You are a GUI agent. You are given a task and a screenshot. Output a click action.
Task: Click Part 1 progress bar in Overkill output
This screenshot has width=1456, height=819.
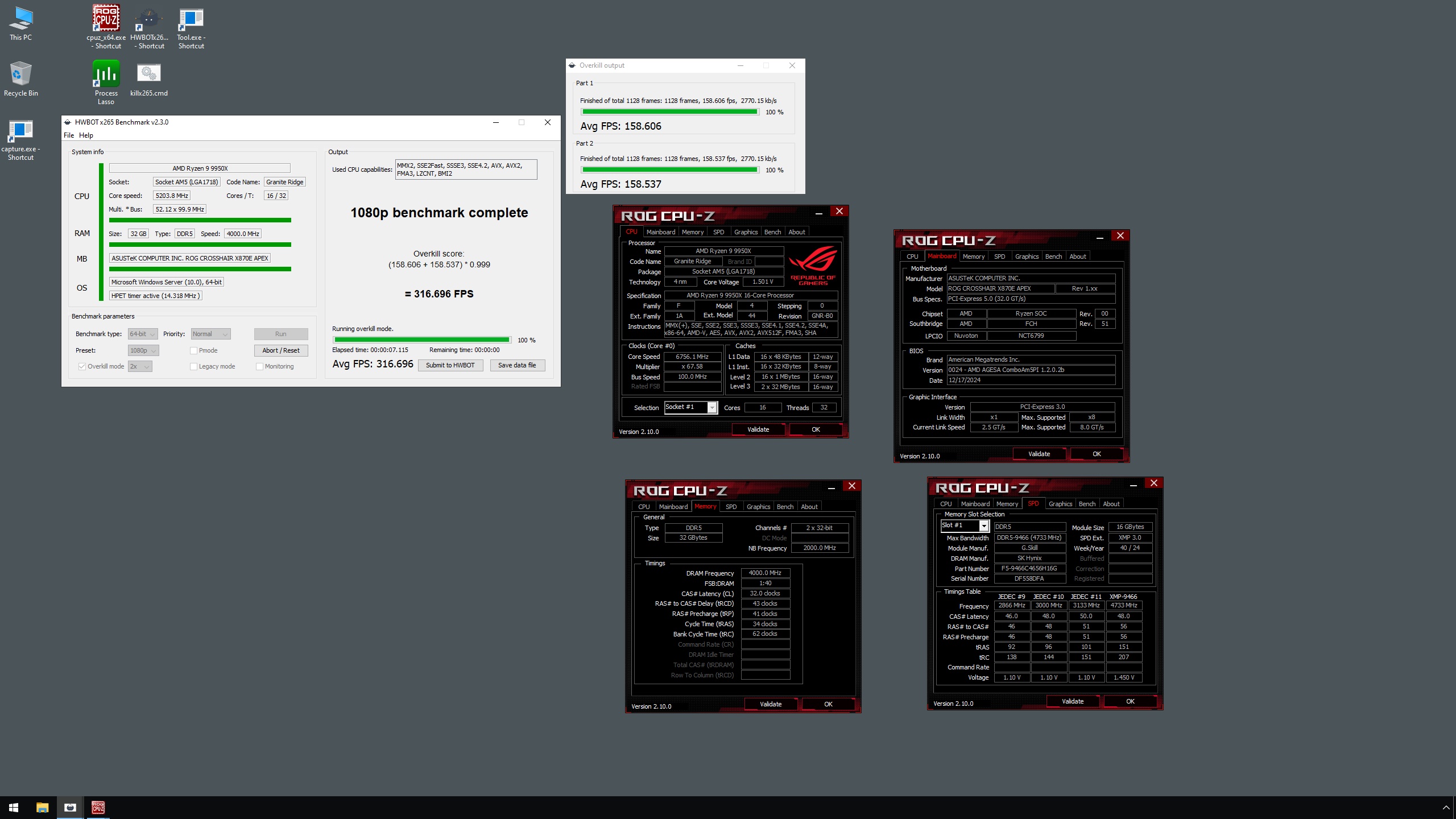(670, 112)
